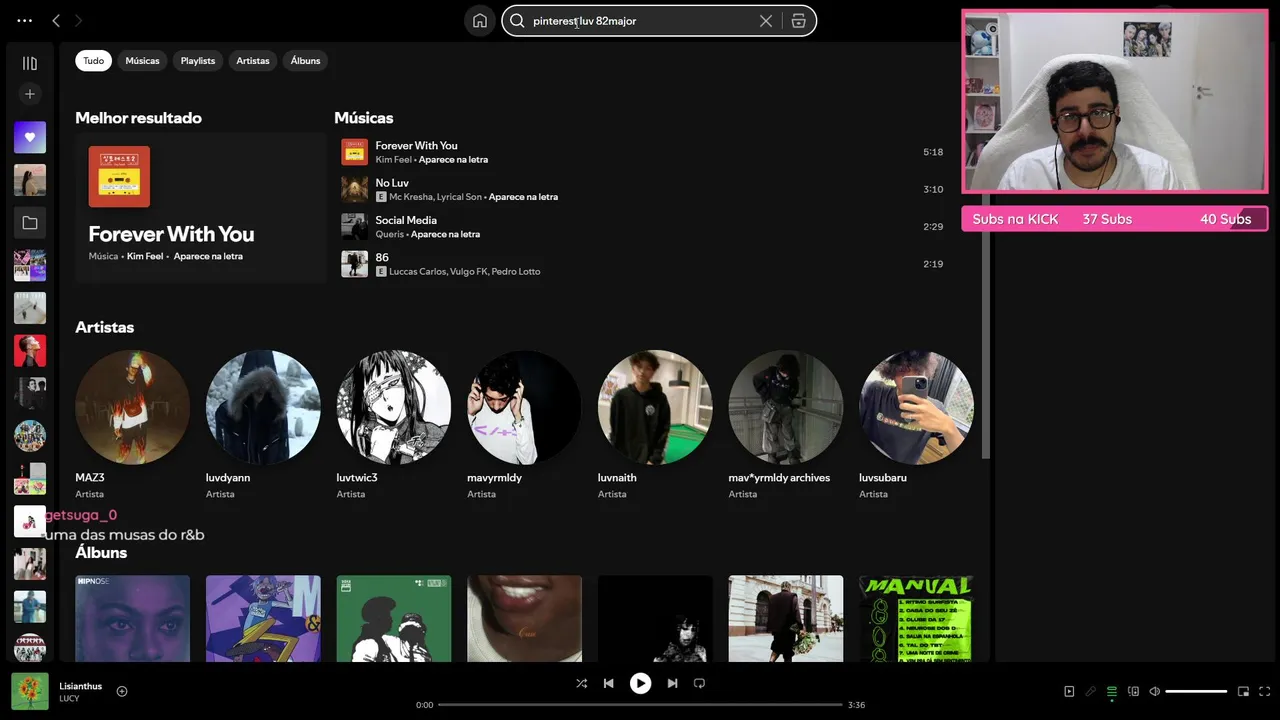This screenshot has height=720, width=1280.
Task: Open Queris artist link
Action: click(x=390, y=234)
